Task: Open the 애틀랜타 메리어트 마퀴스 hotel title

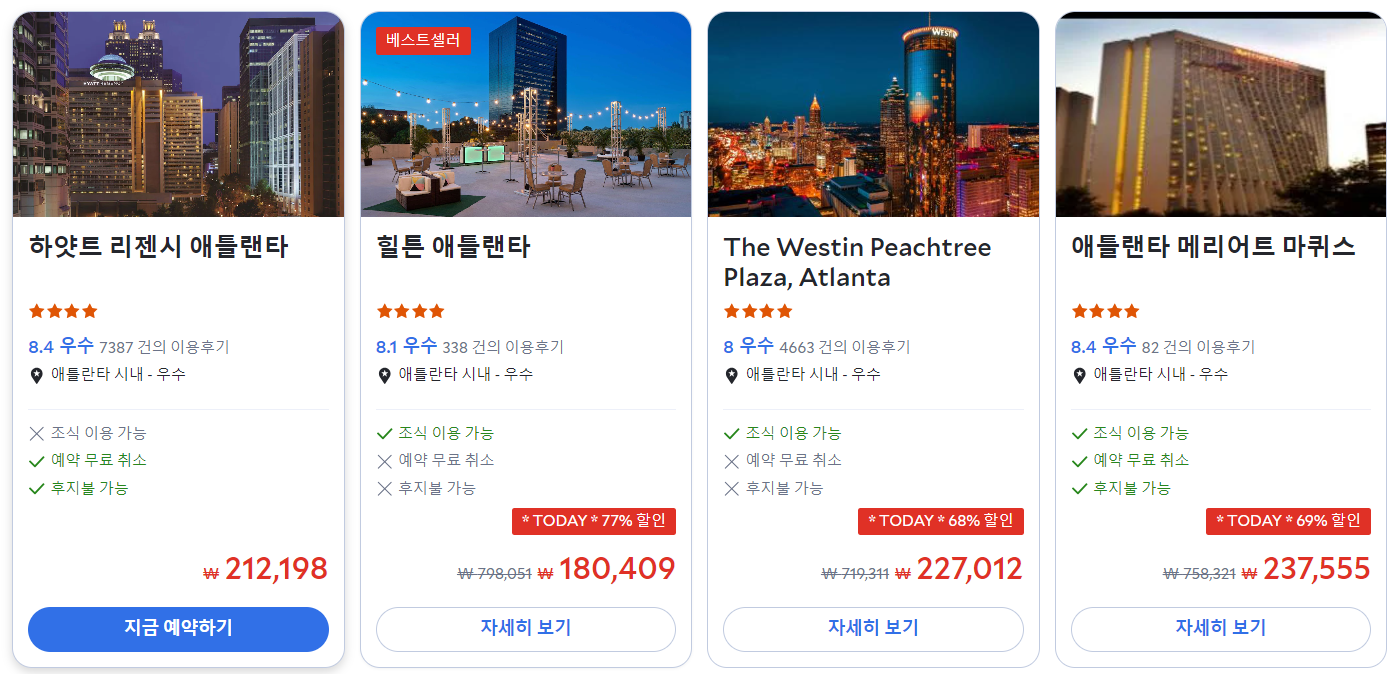Action: 1213,247
